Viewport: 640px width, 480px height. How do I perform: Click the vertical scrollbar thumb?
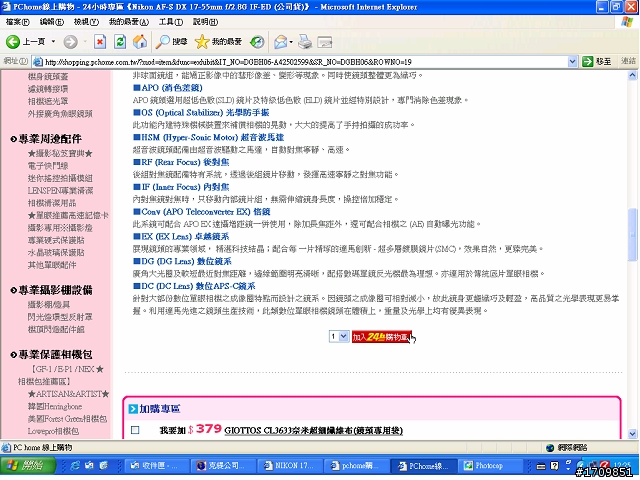coord(632,235)
